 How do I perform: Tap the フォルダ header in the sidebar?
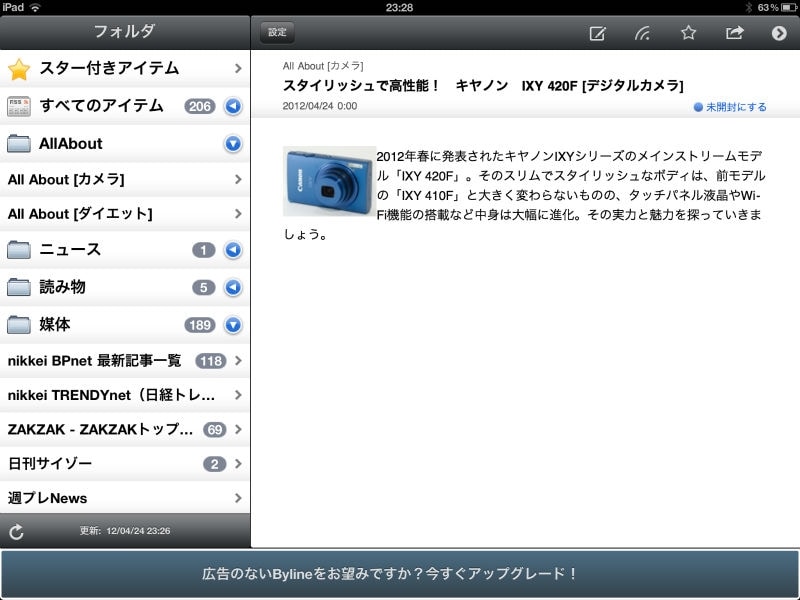coord(125,30)
